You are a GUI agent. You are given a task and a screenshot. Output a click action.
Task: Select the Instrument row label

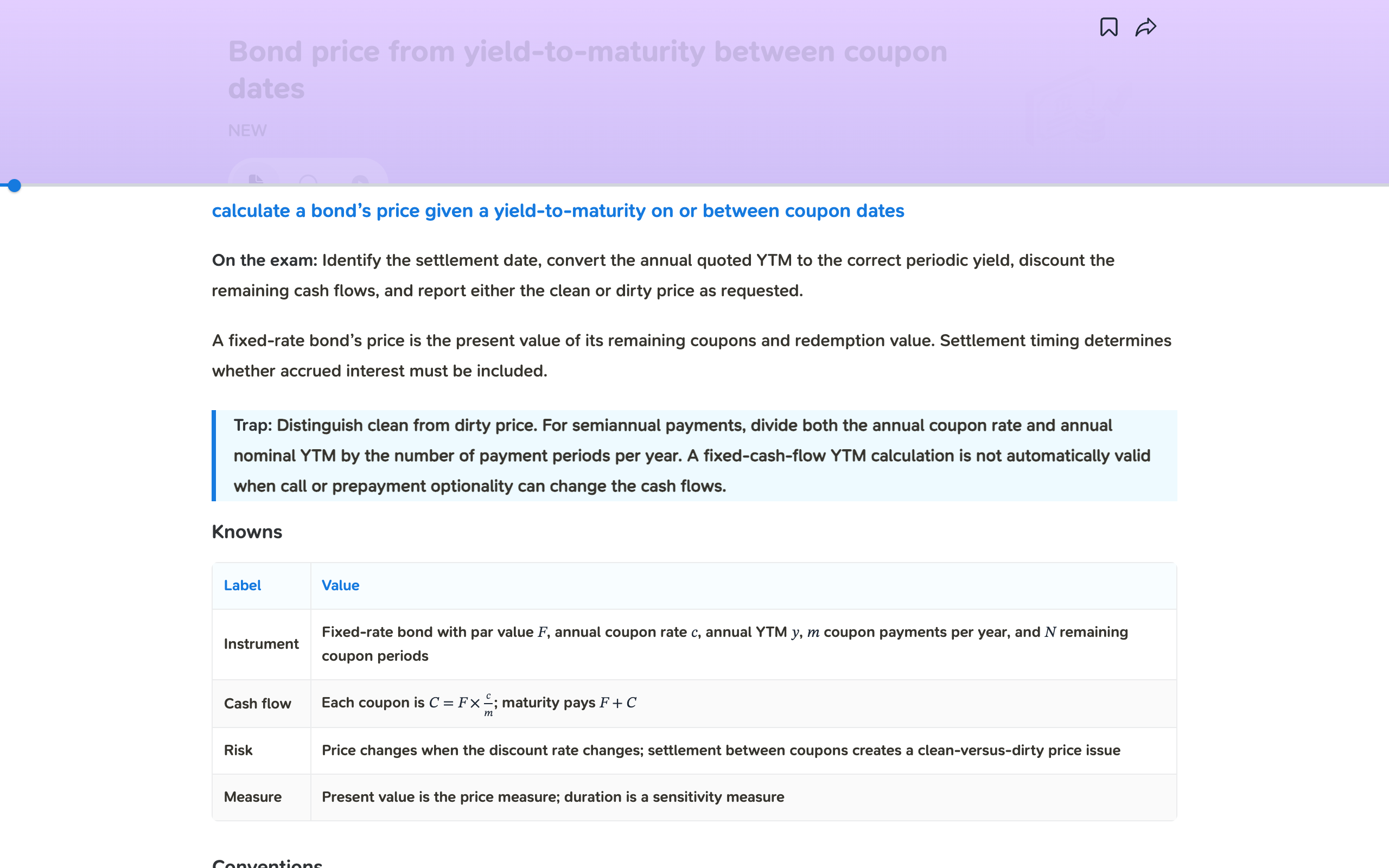click(x=261, y=643)
